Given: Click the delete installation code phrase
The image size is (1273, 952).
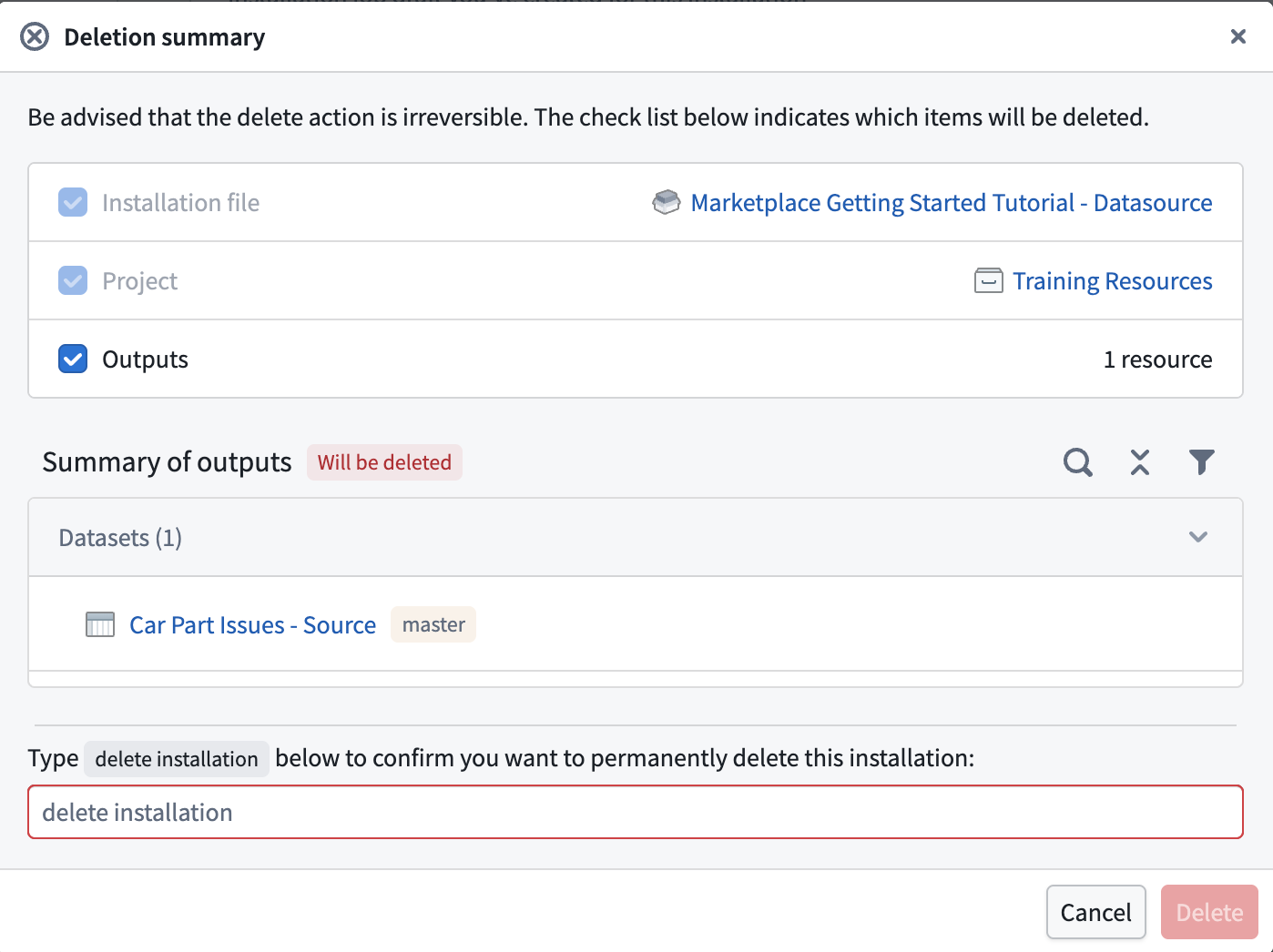Looking at the screenshot, I should 177,758.
